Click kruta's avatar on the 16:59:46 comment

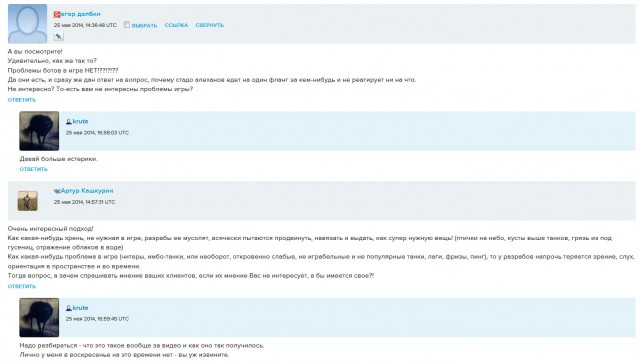pos(39,318)
